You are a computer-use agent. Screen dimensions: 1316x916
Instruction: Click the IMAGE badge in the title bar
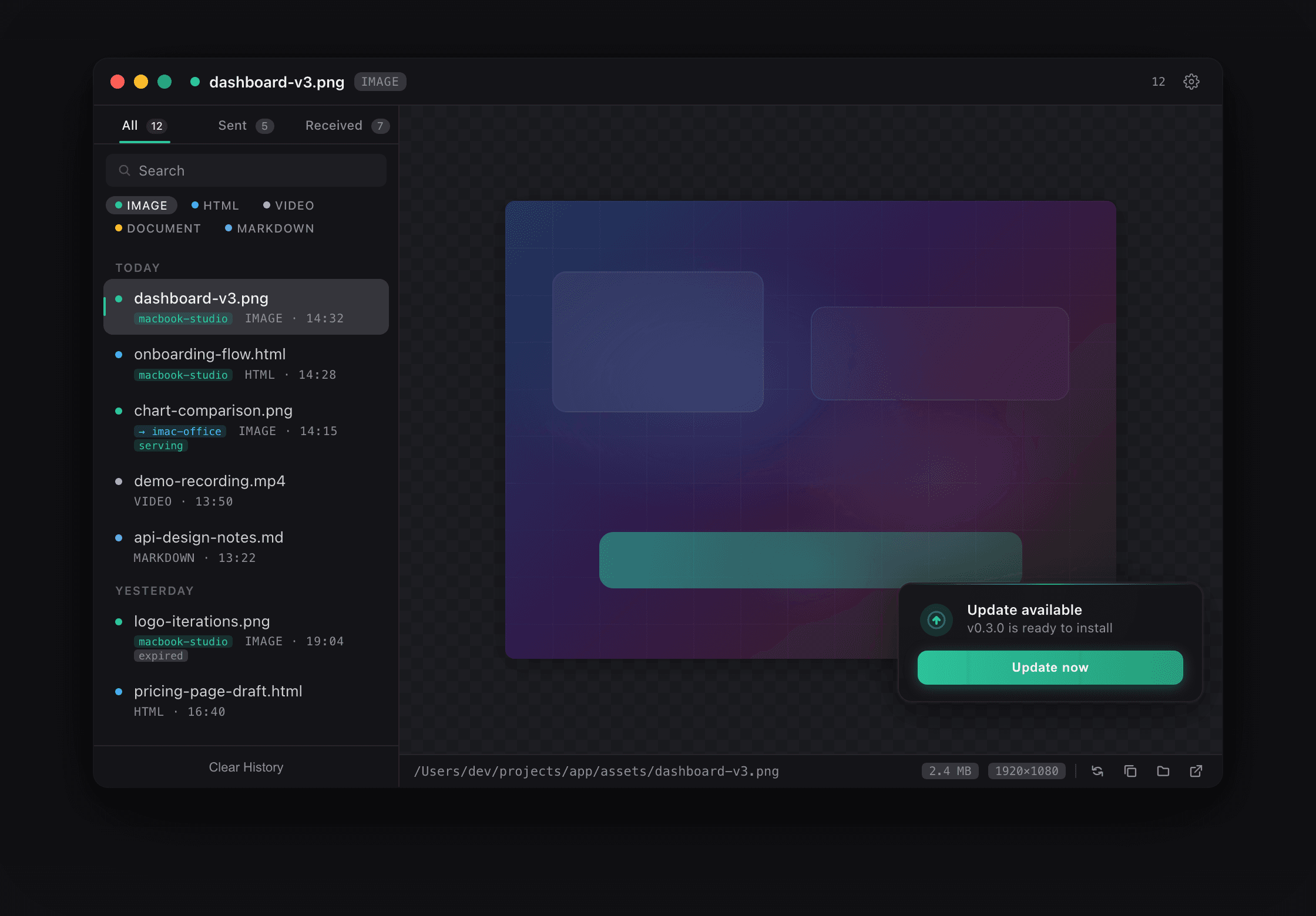coord(380,82)
